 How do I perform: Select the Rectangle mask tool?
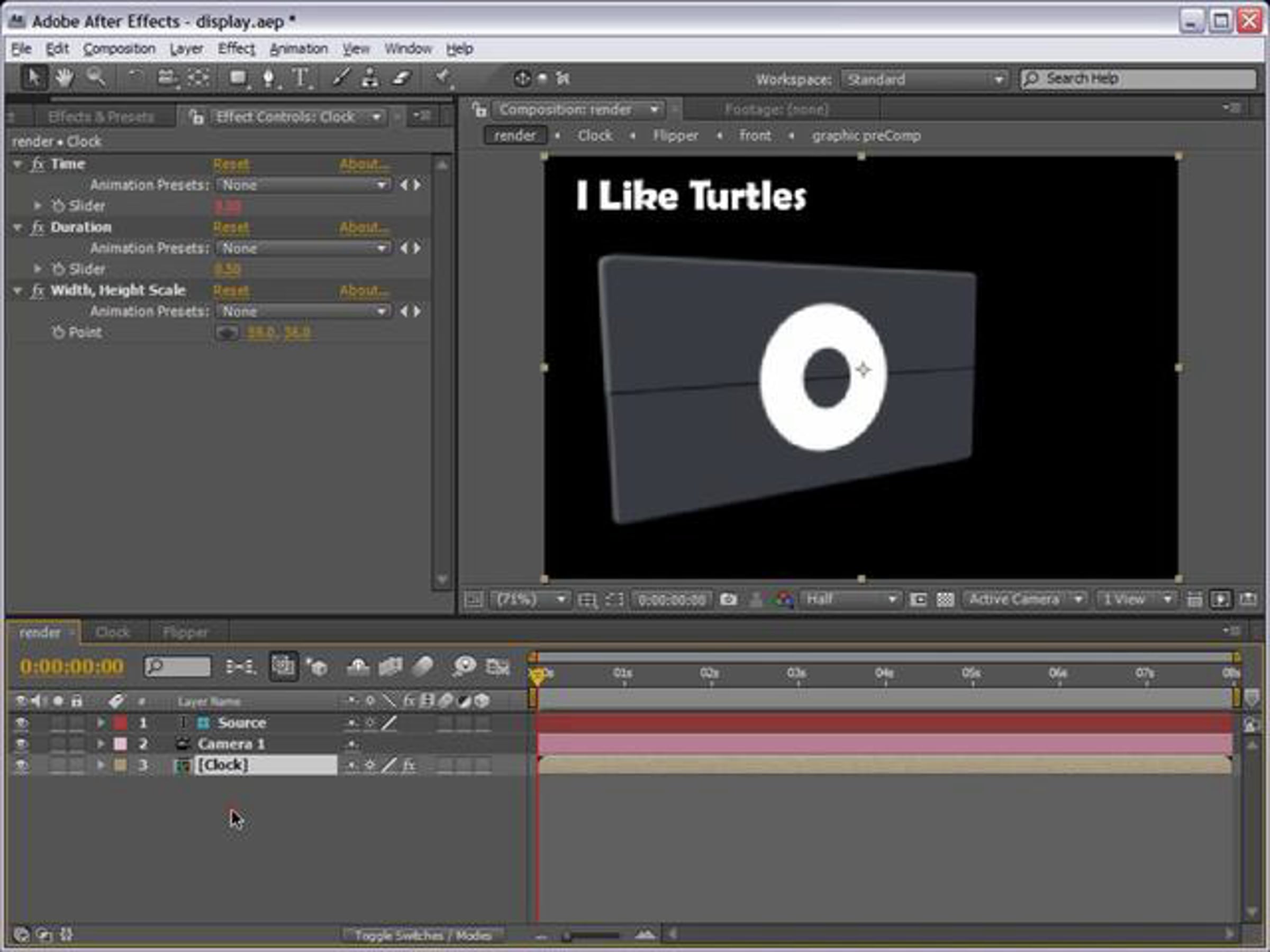click(x=238, y=78)
